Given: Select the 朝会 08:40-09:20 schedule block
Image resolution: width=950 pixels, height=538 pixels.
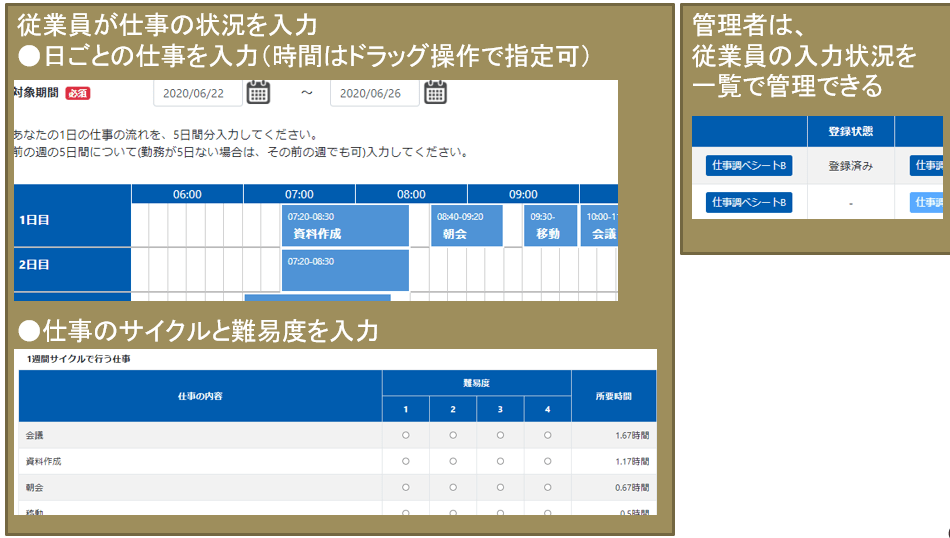Looking at the screenshot, I should tap(466, 226).
